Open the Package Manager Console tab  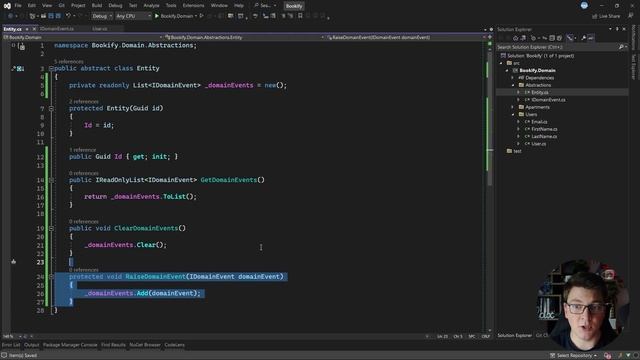(70, 345)
